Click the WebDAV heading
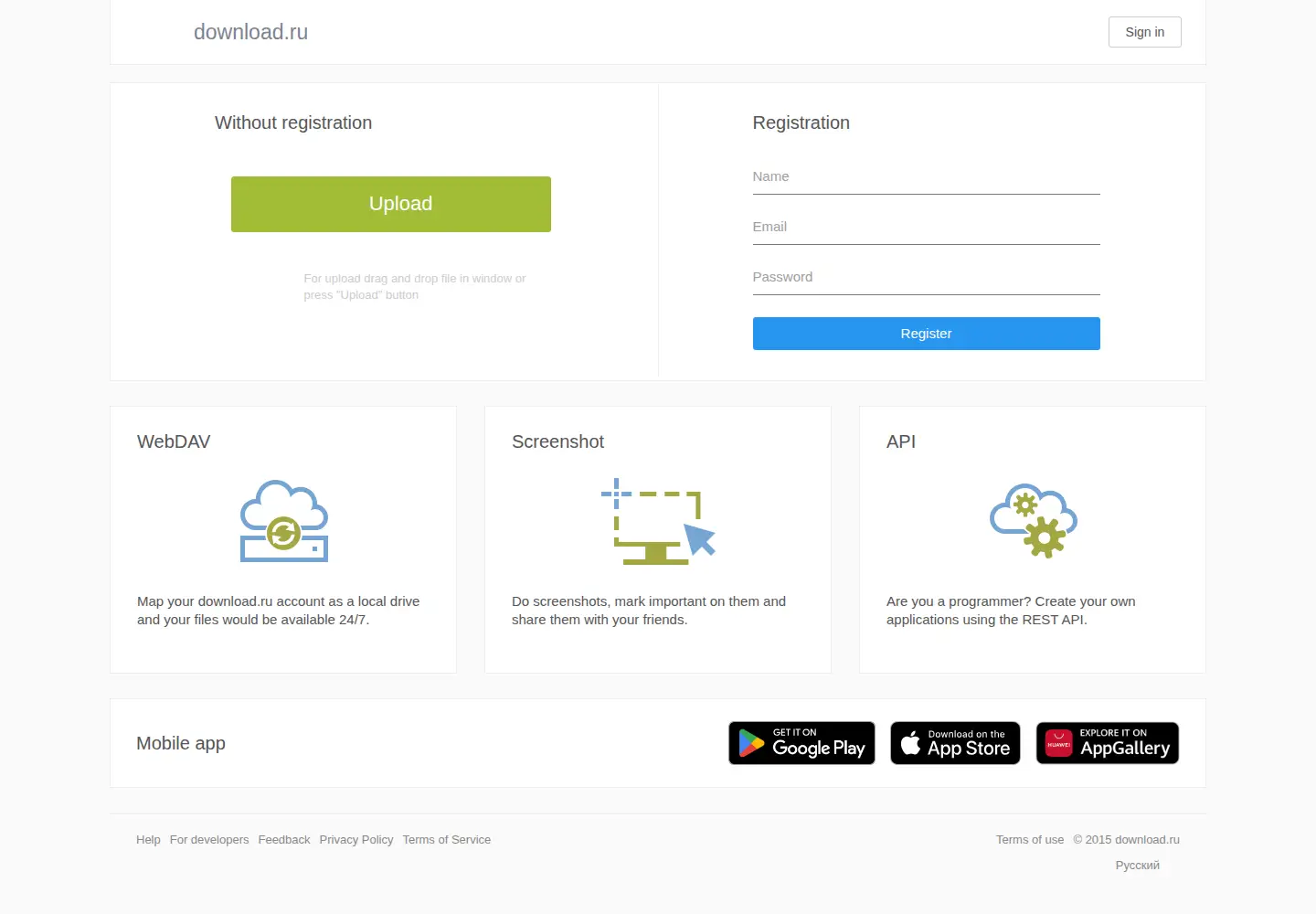The width and height of the screenshot is (1316, 914). (174, 441)
